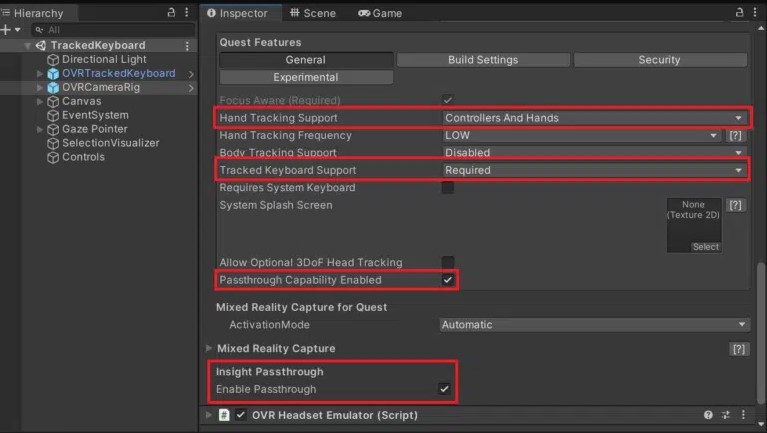The height and width of the screenshot is (433, 767).
Task: Open TrackedKeyboard scene kebab menu
Action: coord(187,45)
